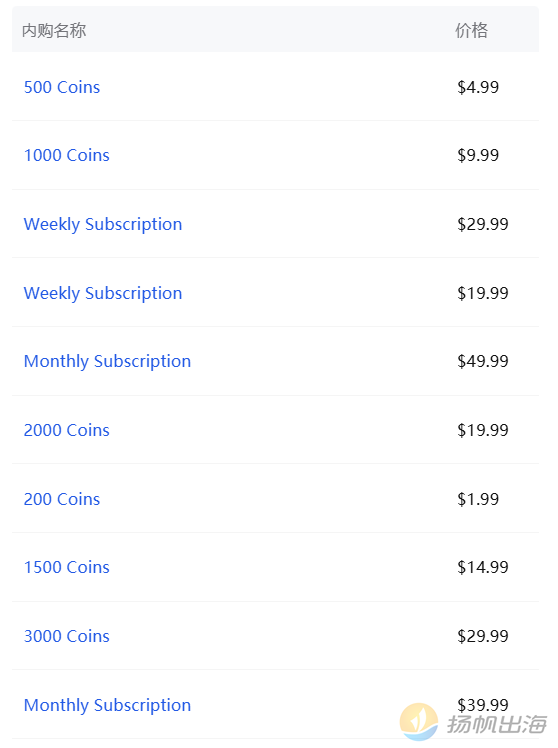Viewport: 558px width, 748px height.
Task: Open the Monthly Subscription costing $39.99
Action: tap(107, 705)
